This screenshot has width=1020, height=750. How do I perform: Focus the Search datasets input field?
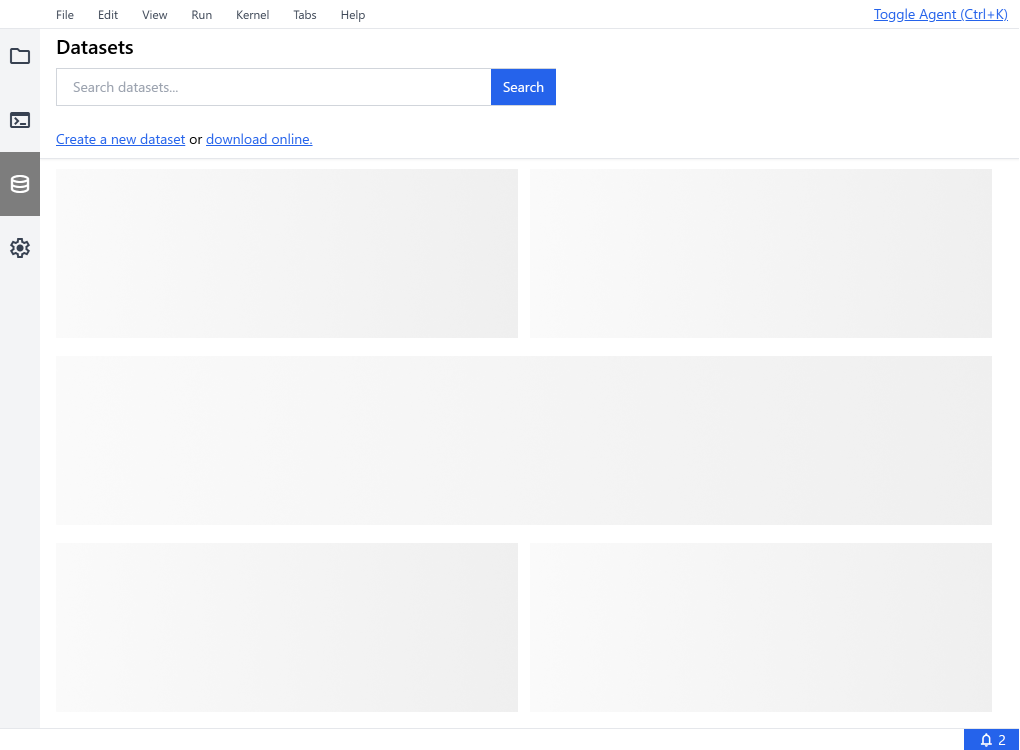[273, 87]
